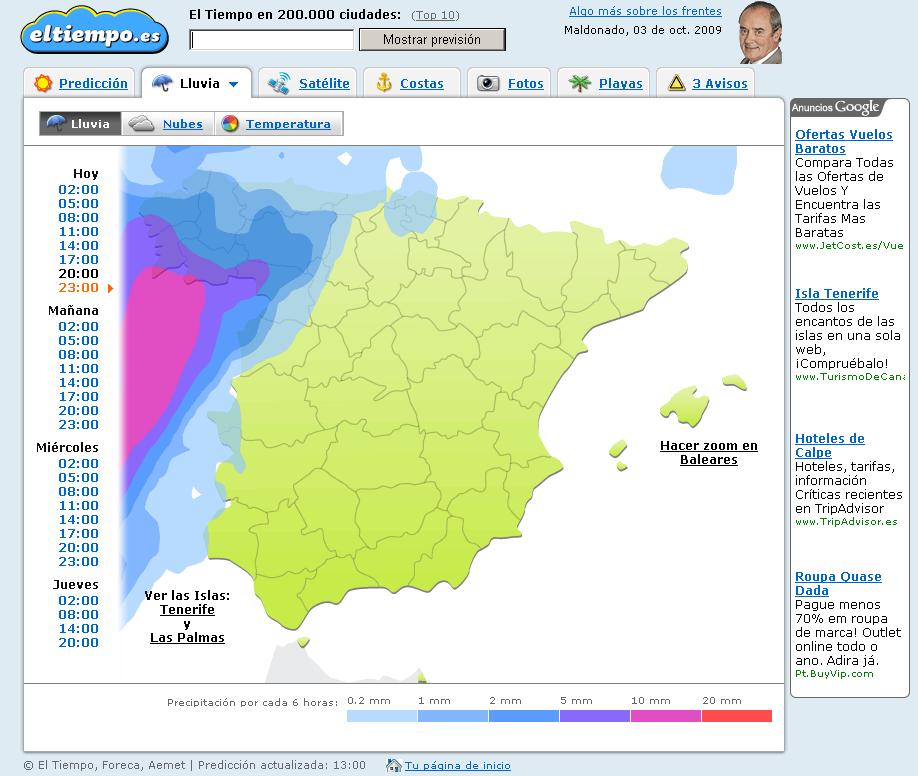Image resolution: width=918 pixels, height=776 pixels.
Task: Open Hoteles de Calpe ad link
Action: pos(830,445)
